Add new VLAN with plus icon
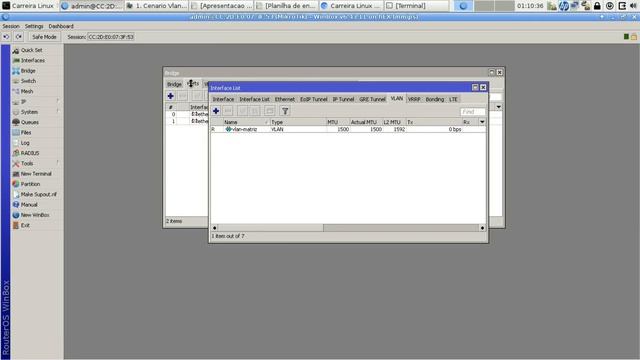The height and width of the screenshot is (360, 640). (216, 111)
